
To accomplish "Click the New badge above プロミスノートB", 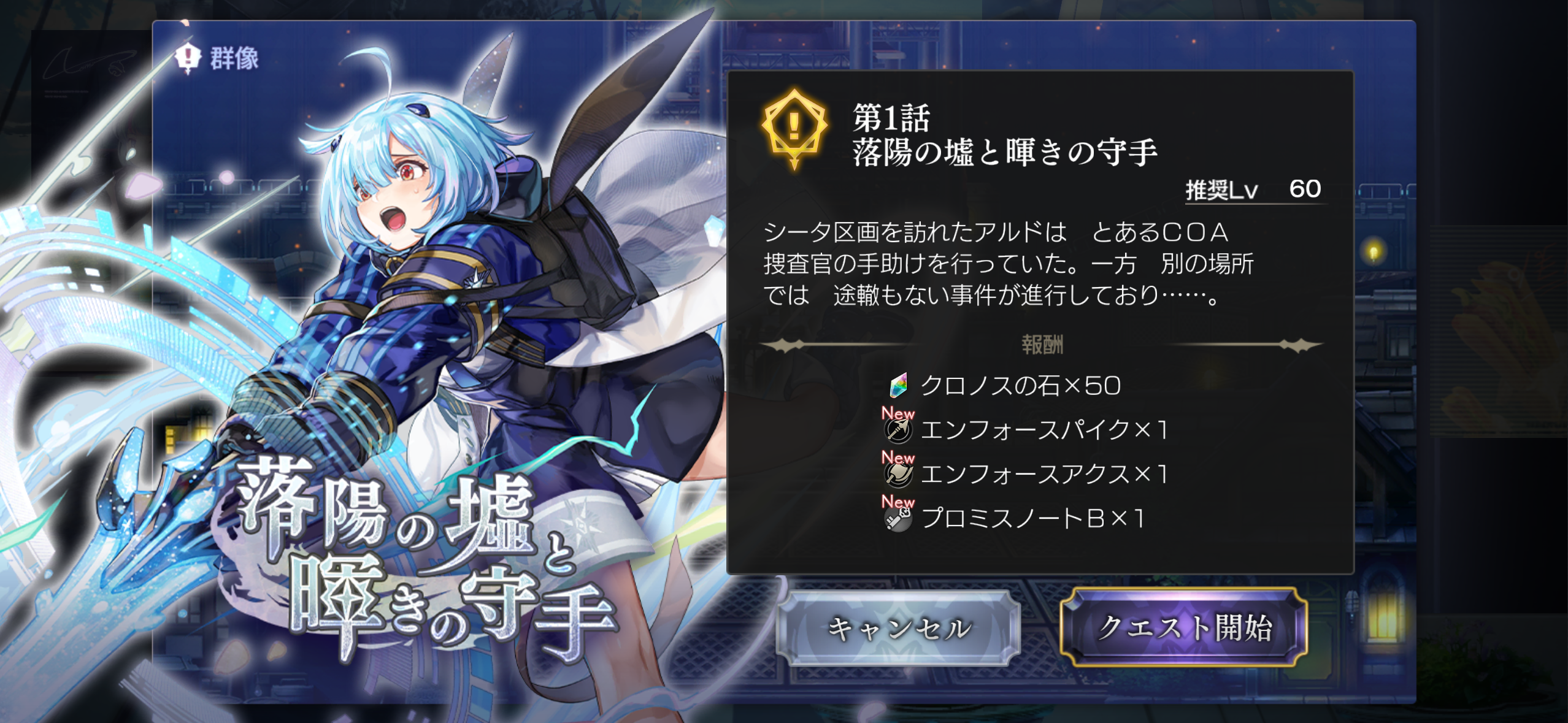I will [x=897, y=502].
